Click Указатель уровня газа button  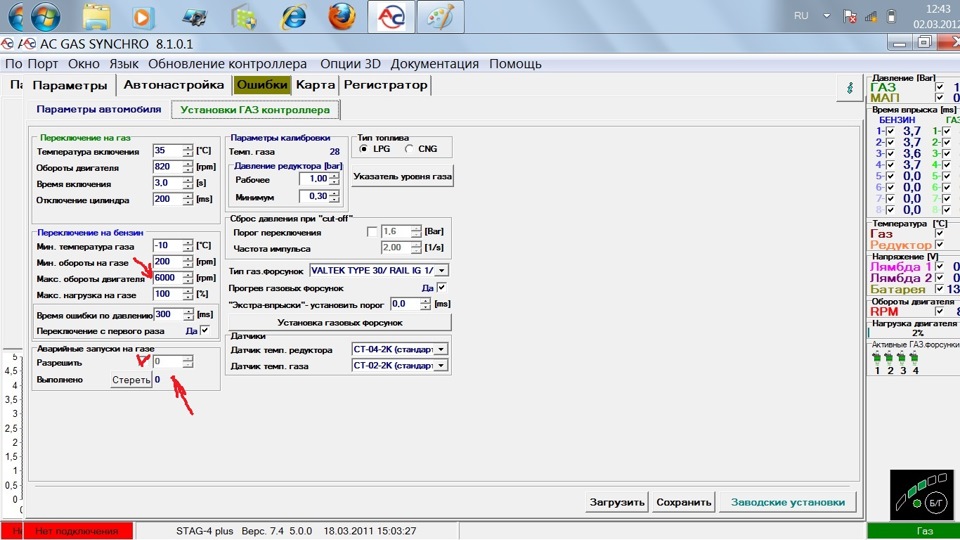click(402, 176)
